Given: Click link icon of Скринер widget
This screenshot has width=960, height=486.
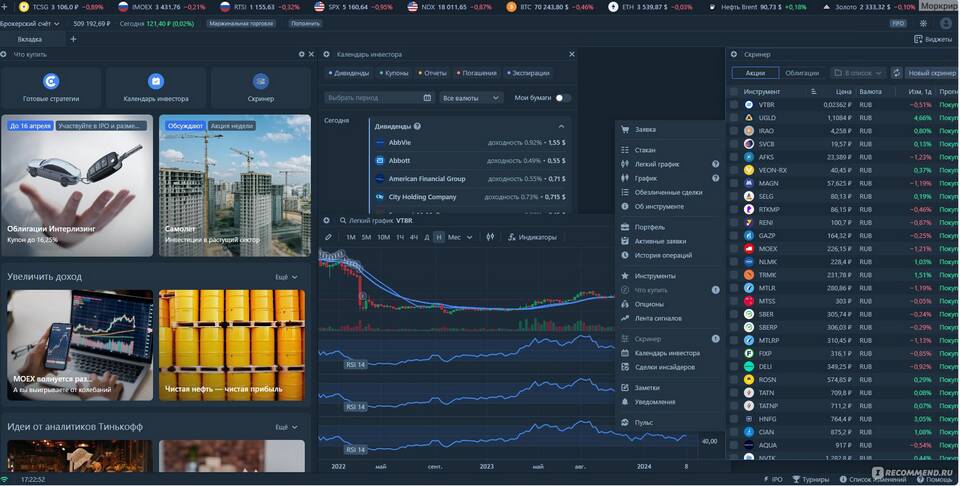Looking at the screenshot, I should pyautogui.click(x=733, y=54).
